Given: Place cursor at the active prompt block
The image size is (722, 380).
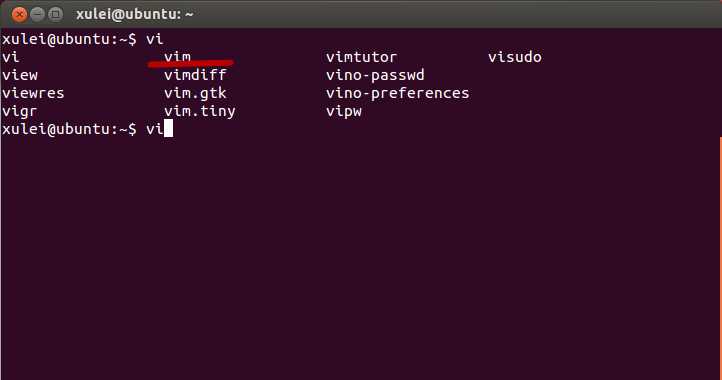Looking at the screenshot, I should [169, 129].
